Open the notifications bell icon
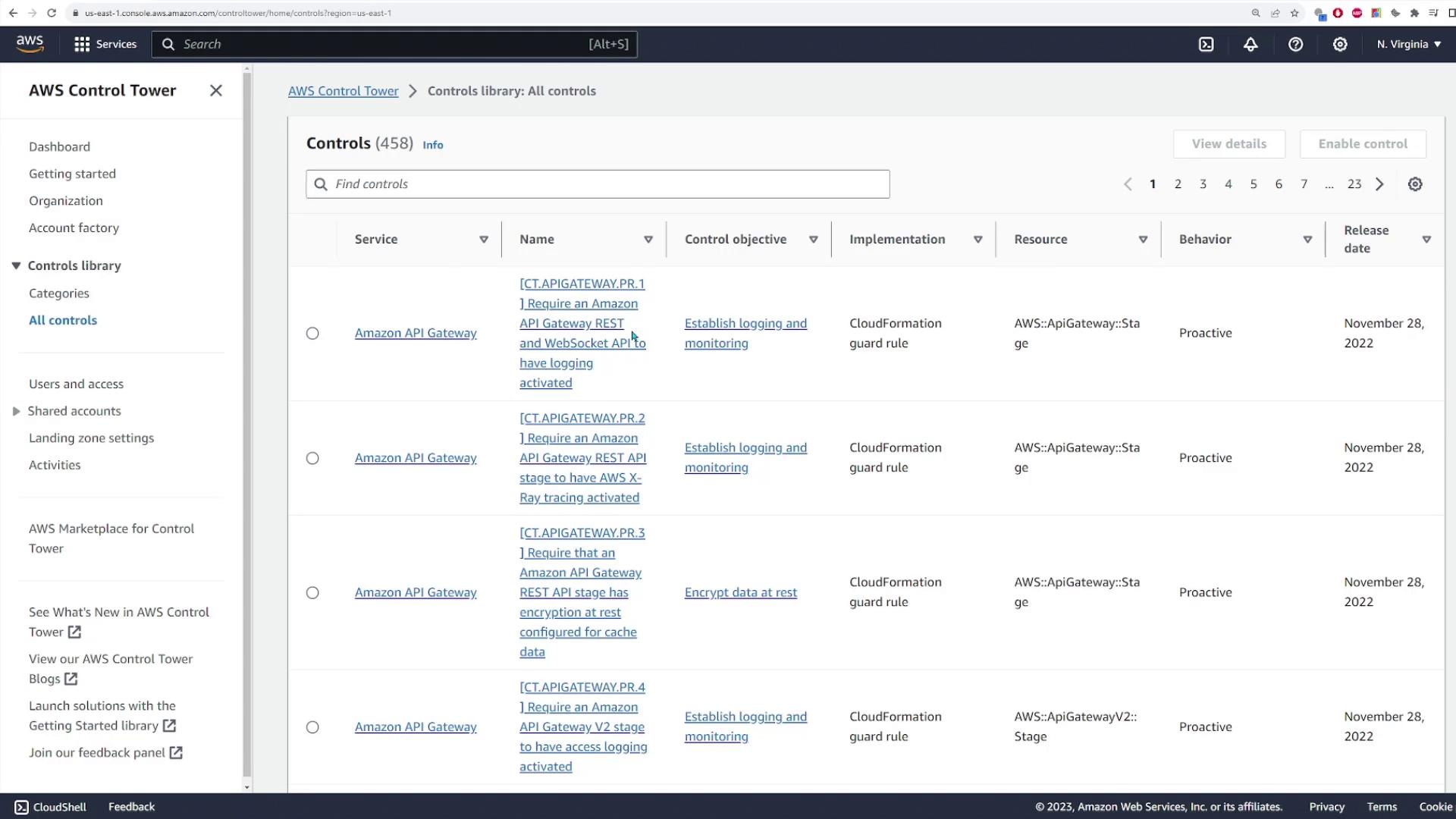Viewport: 1456px width, 819px height. click(1250, 45)
